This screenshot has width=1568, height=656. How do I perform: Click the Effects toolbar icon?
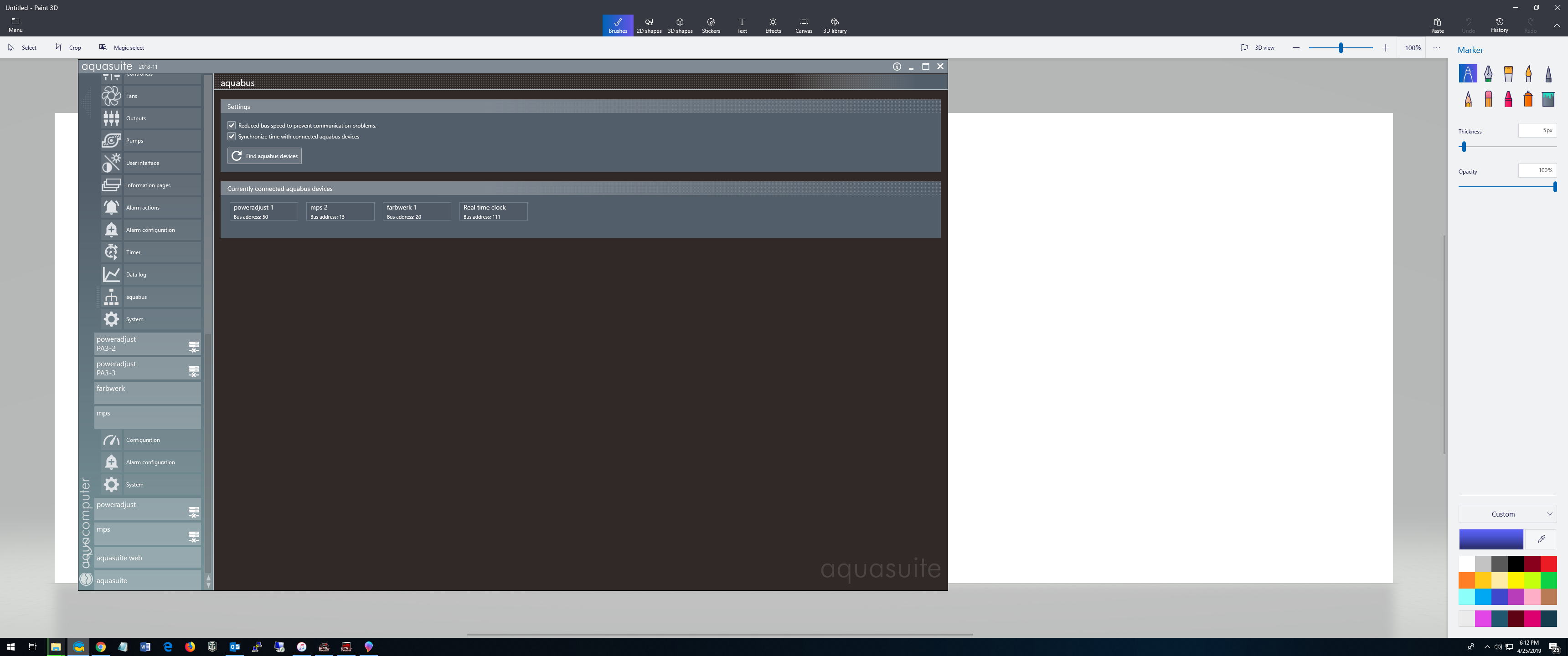pyautogui.click(x=773, y=25)
